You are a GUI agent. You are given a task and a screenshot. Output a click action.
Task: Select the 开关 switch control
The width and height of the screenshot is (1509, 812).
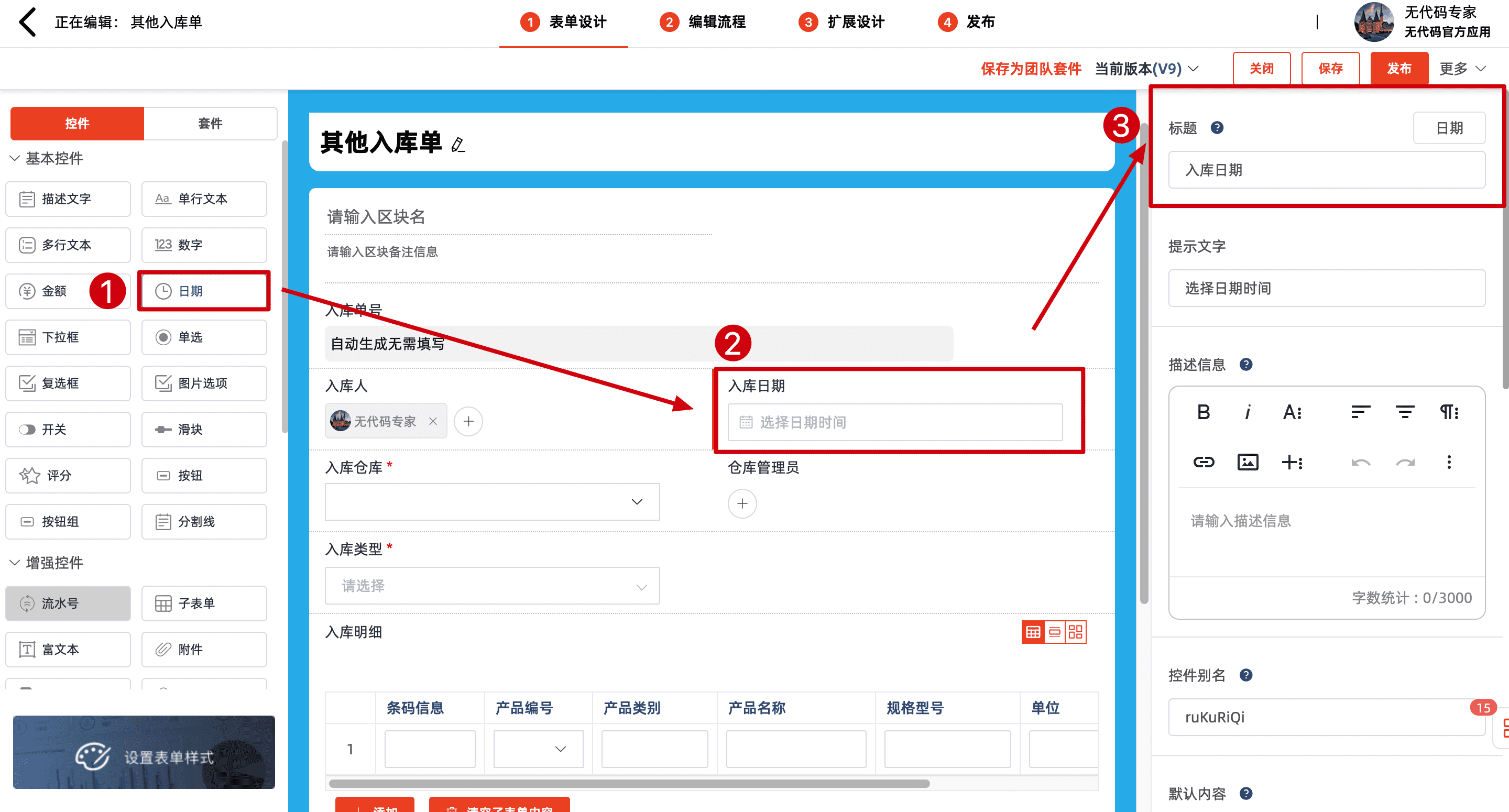click(x=68, y=430)
